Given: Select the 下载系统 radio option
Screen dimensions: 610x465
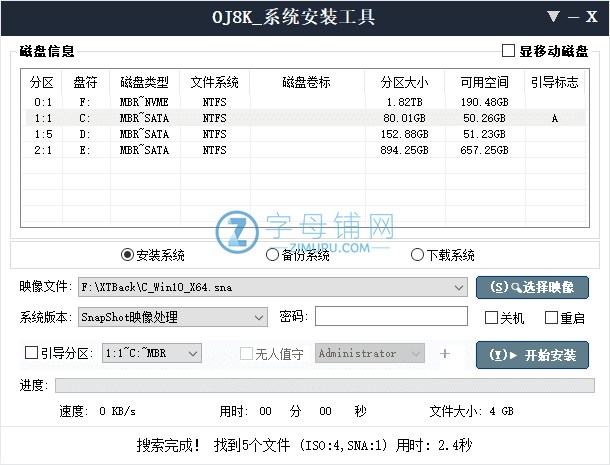Looking at the screenshot, I should [x=417, y=255].
